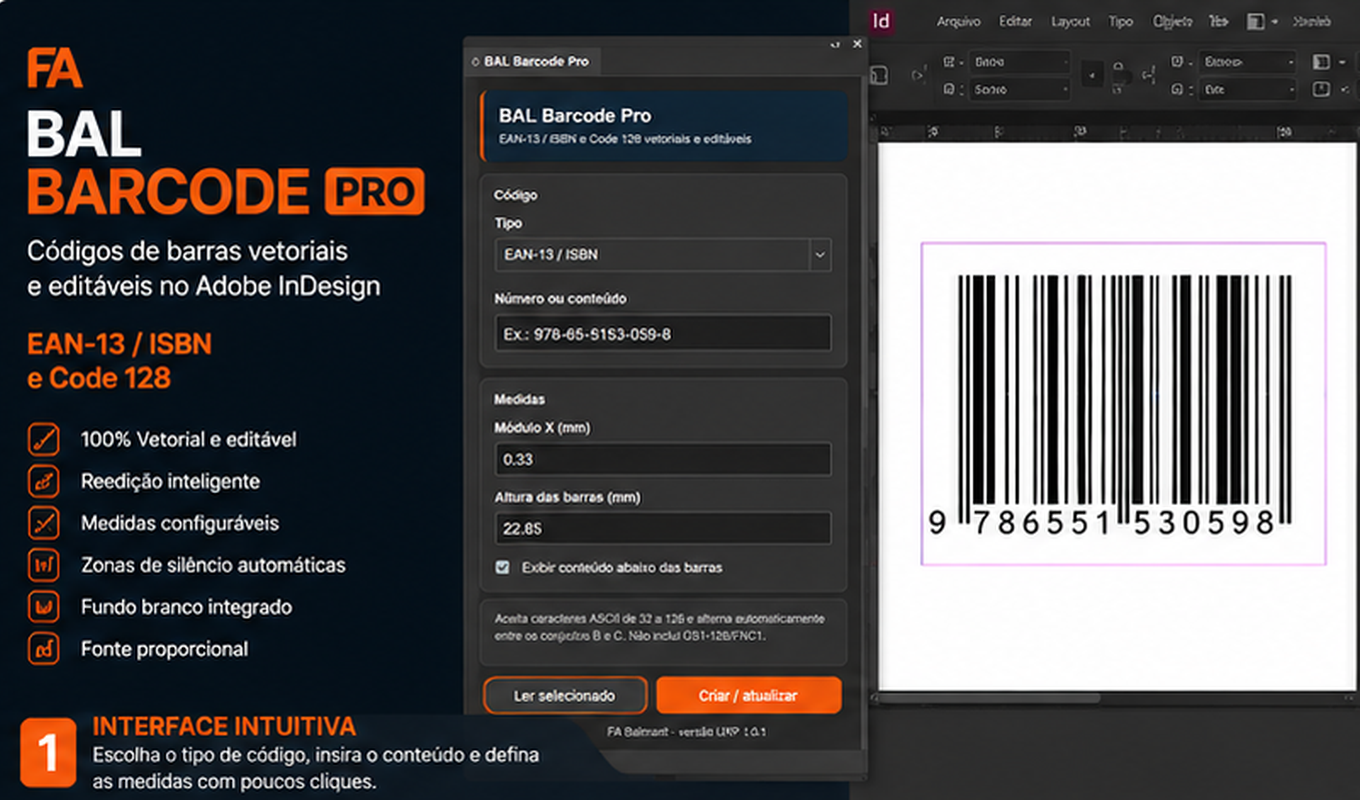
Task: Collapse the BAL Barcode Pro panel with double-arrow icon
Action: 835,44
